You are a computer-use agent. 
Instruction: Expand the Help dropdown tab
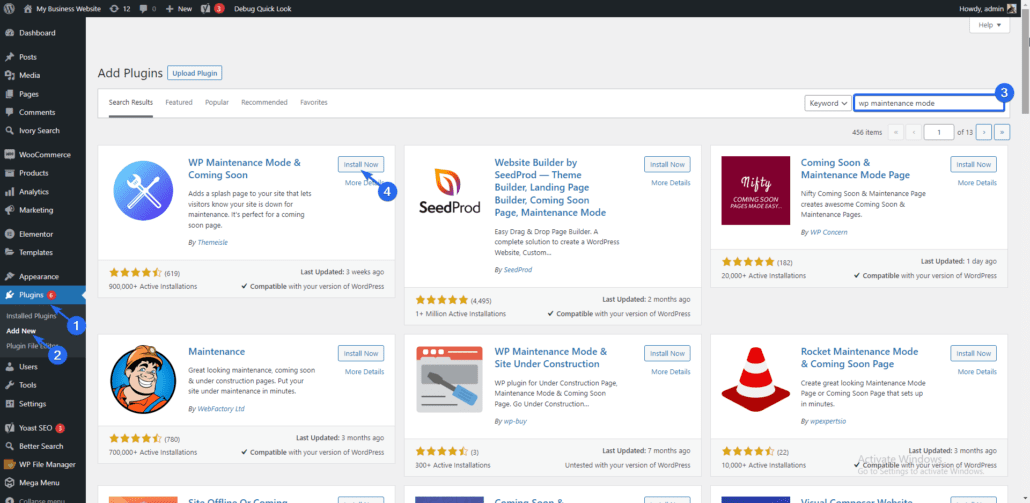point(989,25)
